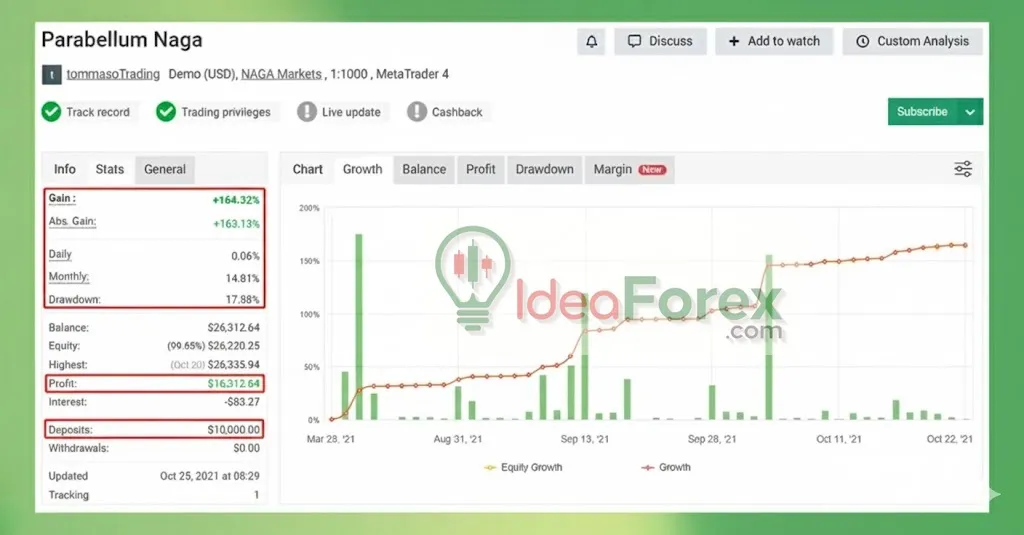Click the Abs. Gain label
This screenshot has width=1024, height=535.
tap(72, 221)
